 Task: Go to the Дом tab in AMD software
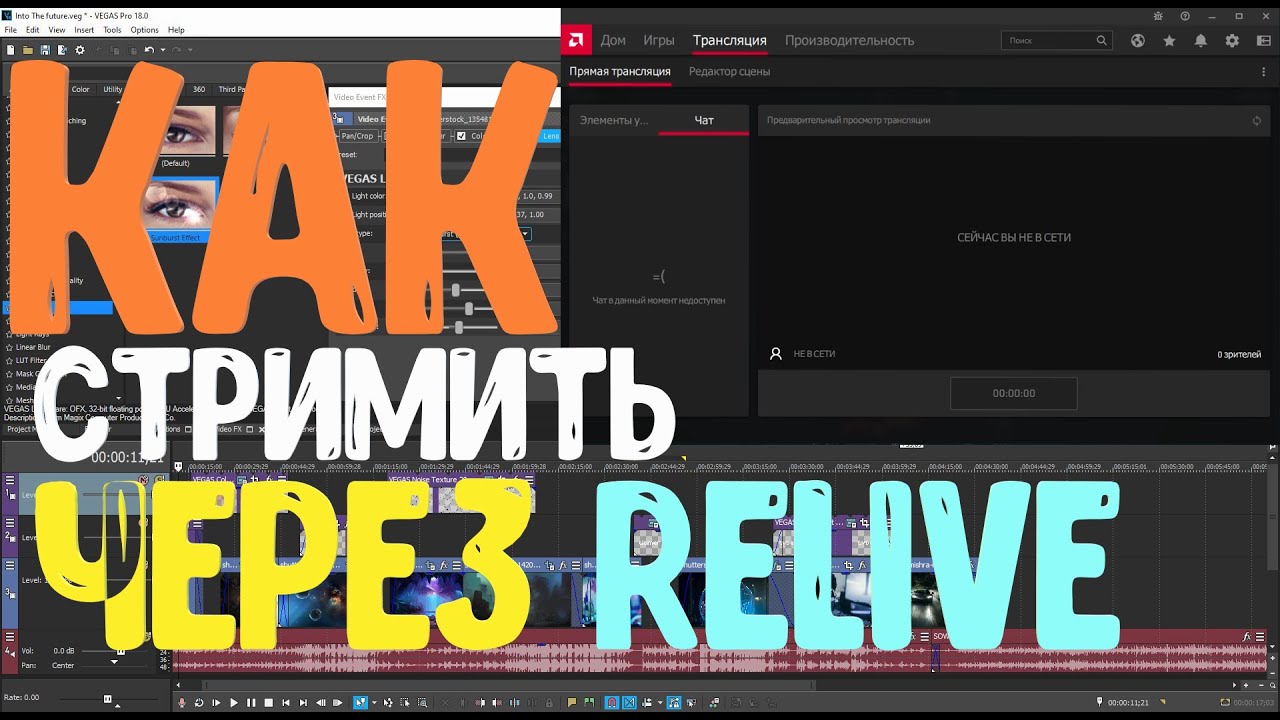(613, 40)
